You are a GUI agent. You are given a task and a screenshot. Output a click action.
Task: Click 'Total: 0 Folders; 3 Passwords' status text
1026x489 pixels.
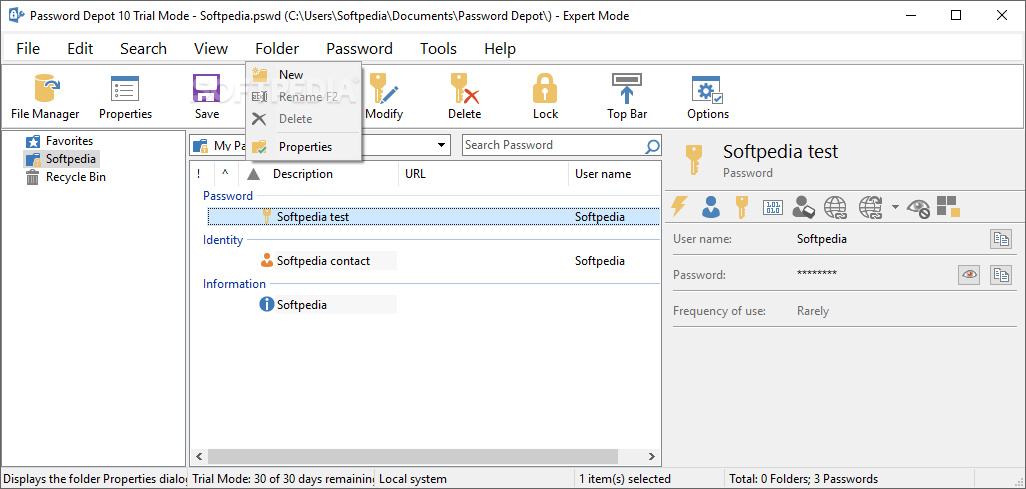(804, 479)
